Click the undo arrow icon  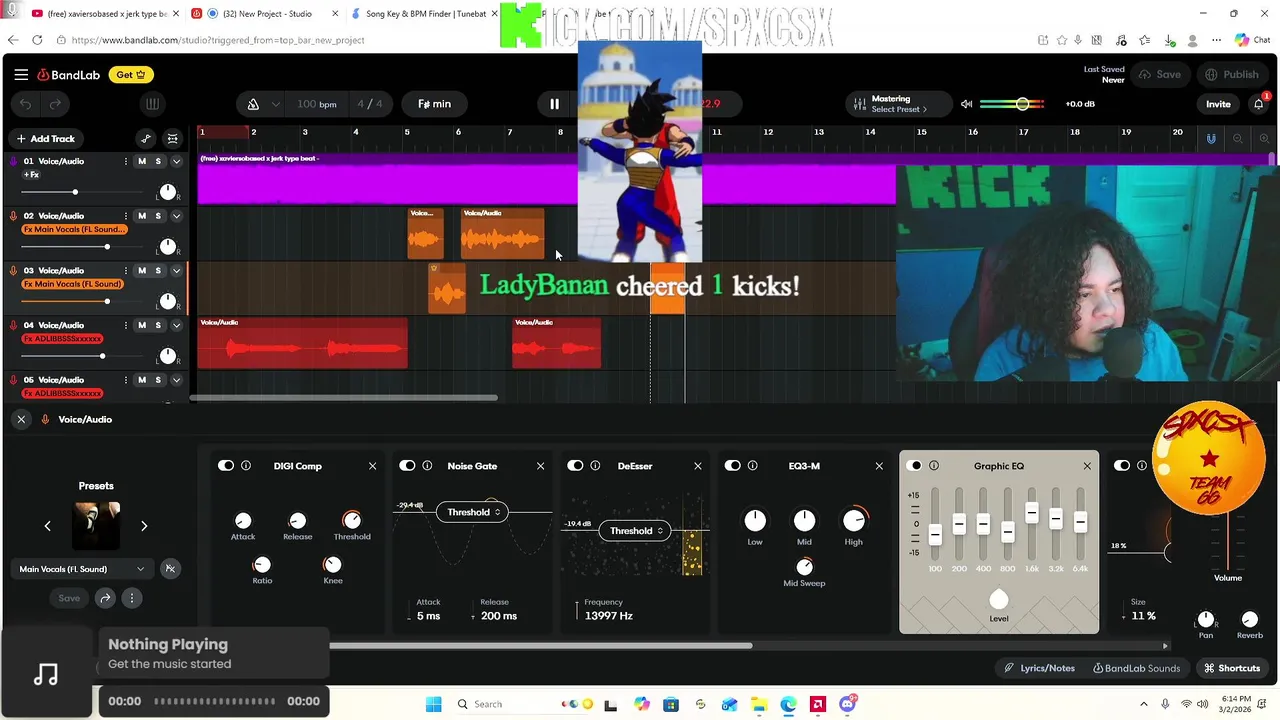pos(26,104)
